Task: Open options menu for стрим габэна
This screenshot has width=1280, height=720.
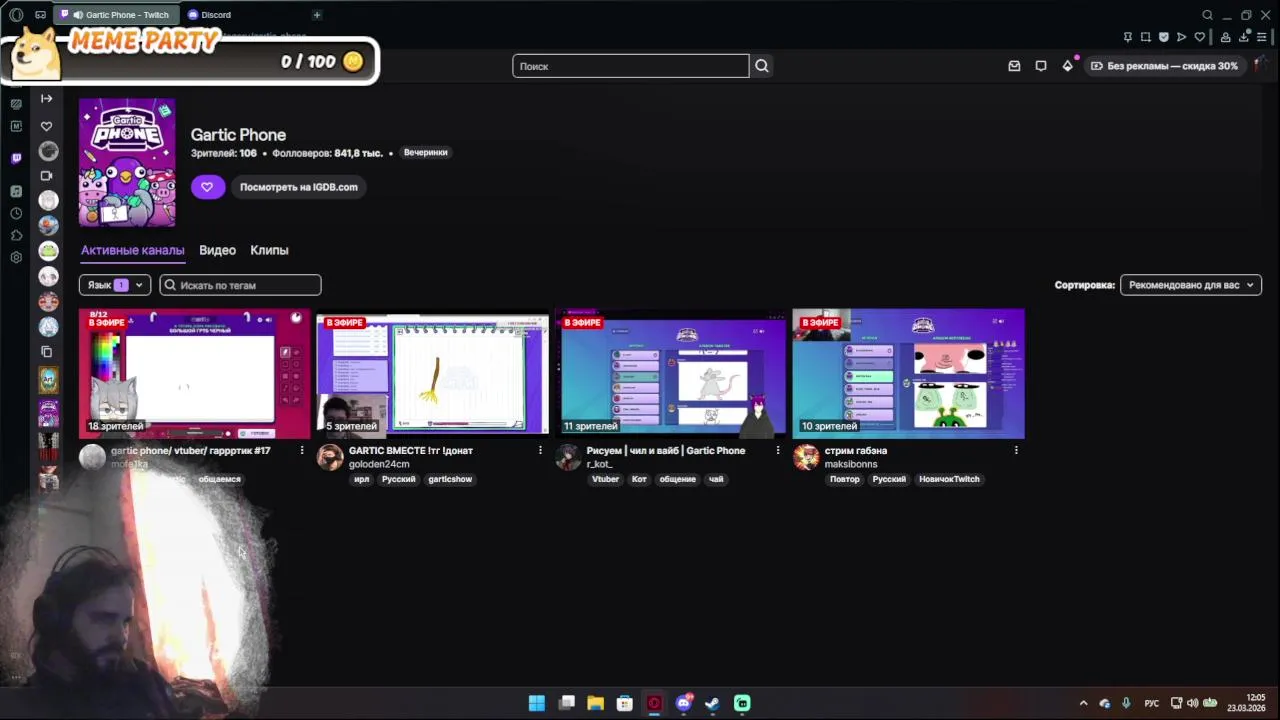Action: tap(1016, 451)
